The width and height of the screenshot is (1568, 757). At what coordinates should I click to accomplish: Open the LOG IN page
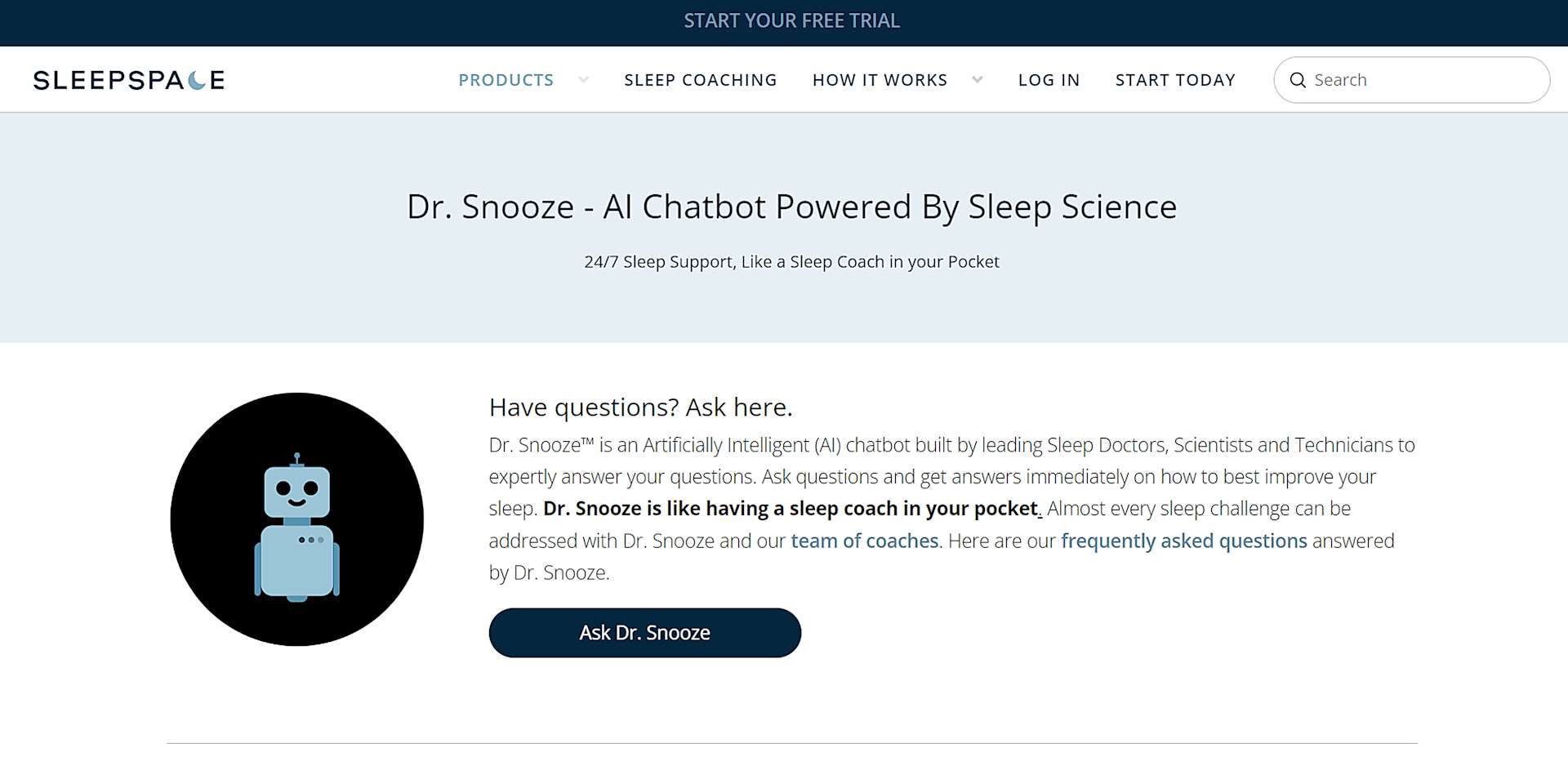click(1049, 80)
